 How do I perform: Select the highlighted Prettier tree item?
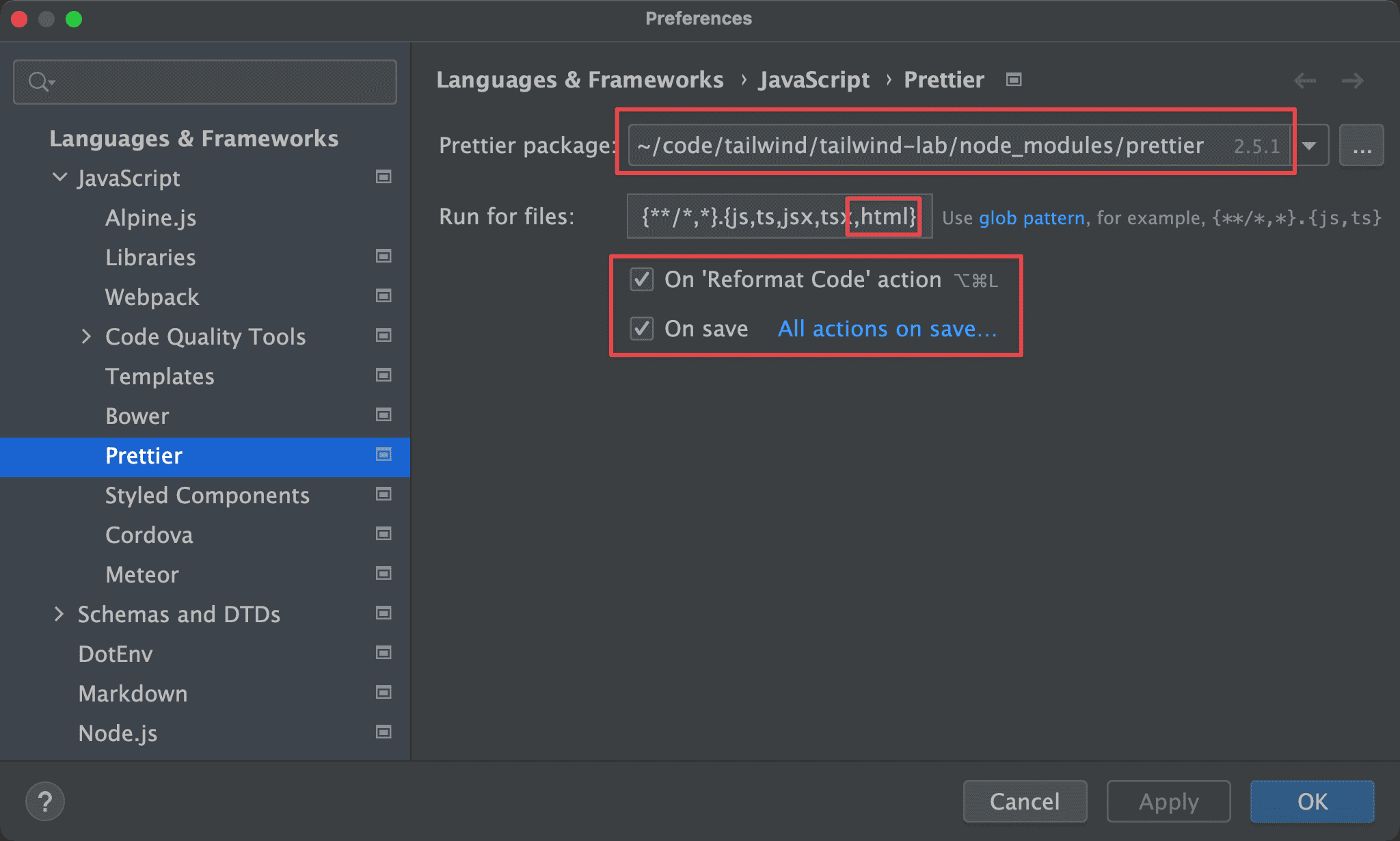point(205,456)
